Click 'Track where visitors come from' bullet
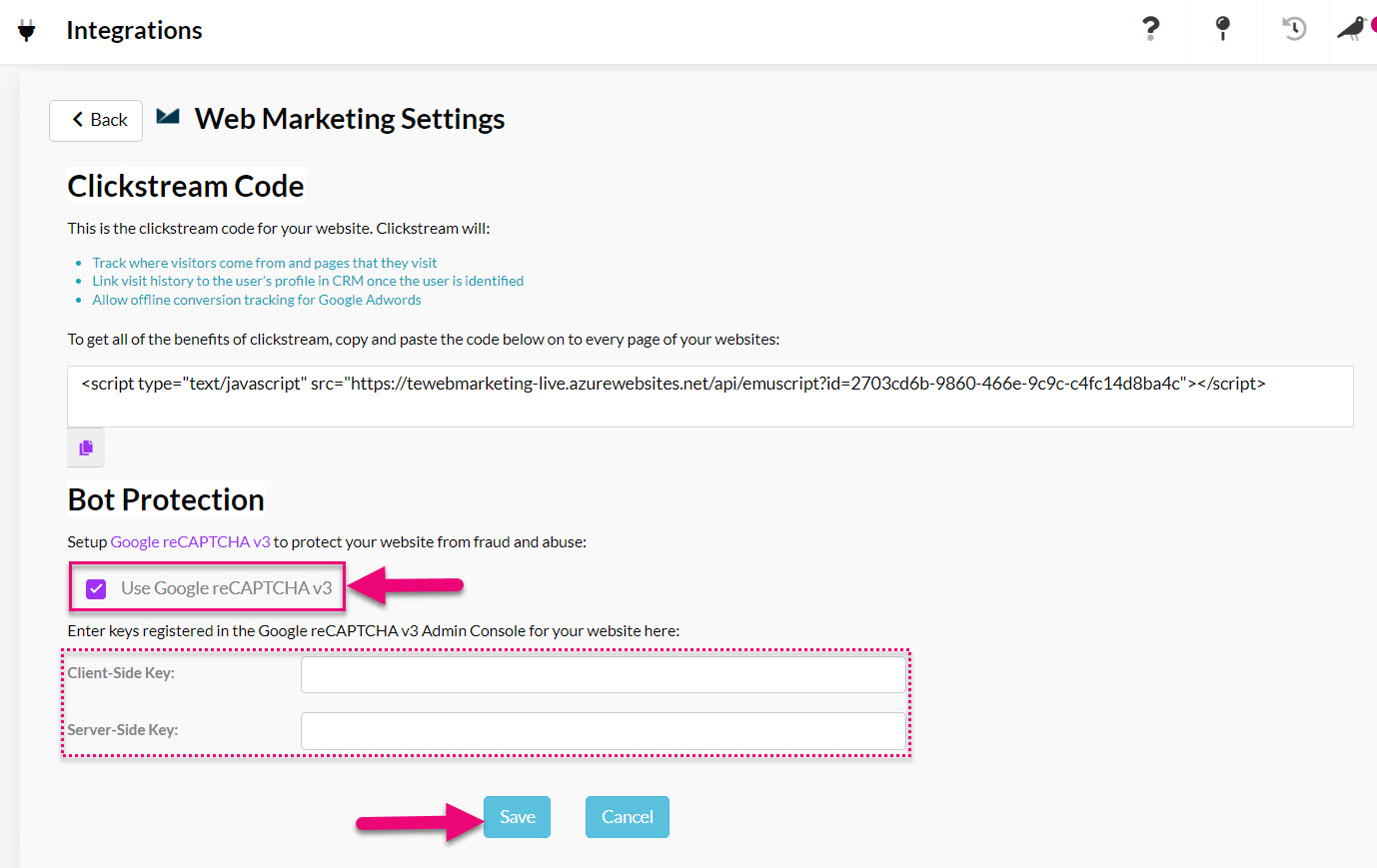 click(x=264, y=263)
